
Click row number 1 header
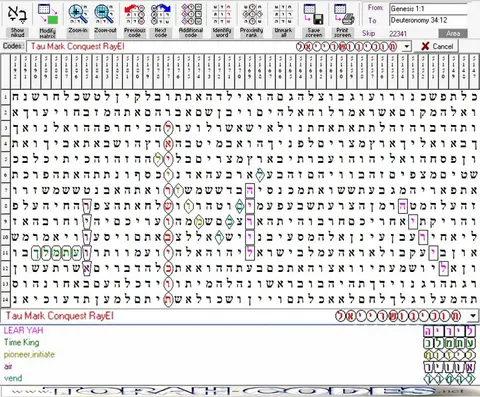coord(5,97)
